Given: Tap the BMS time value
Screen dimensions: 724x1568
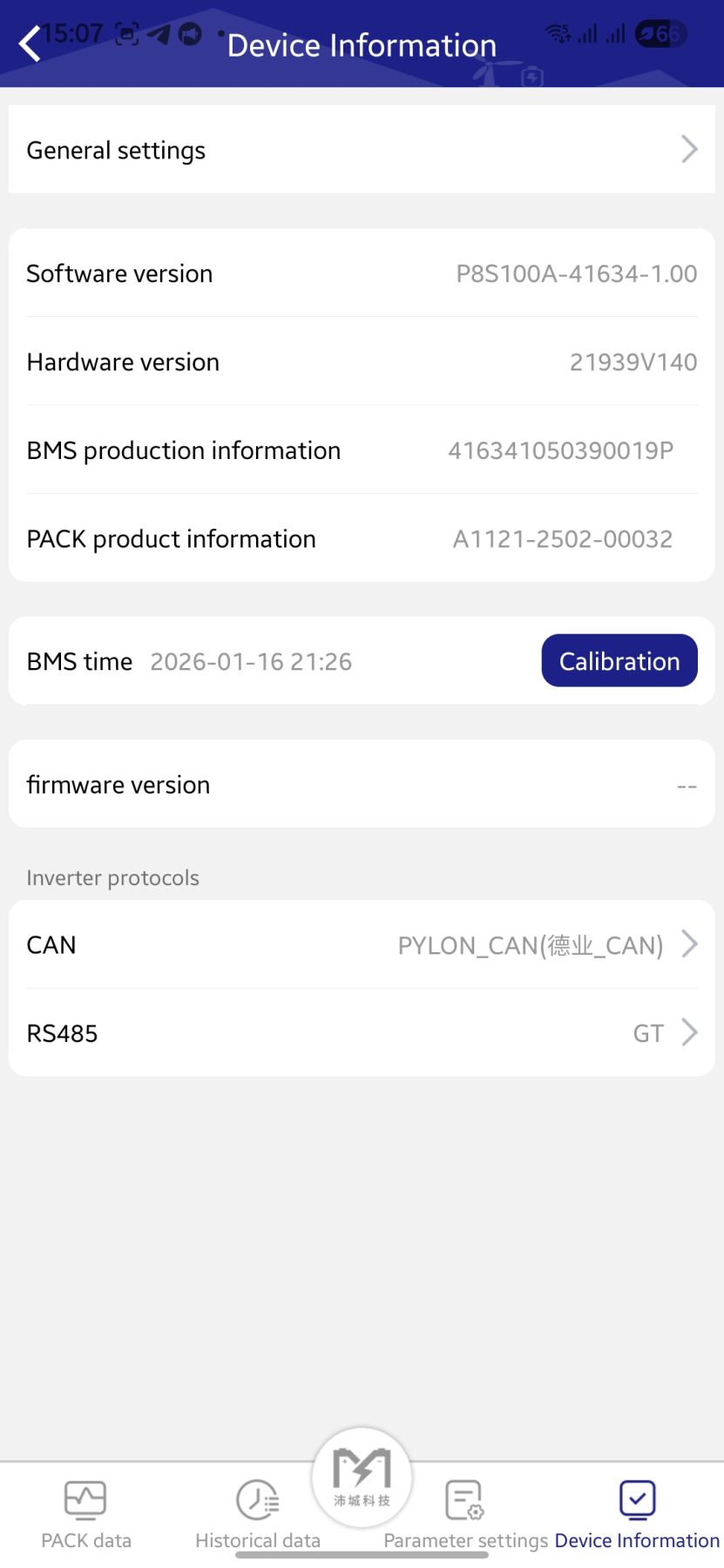Looking at the screenshot, I should (x=251, y=662).
